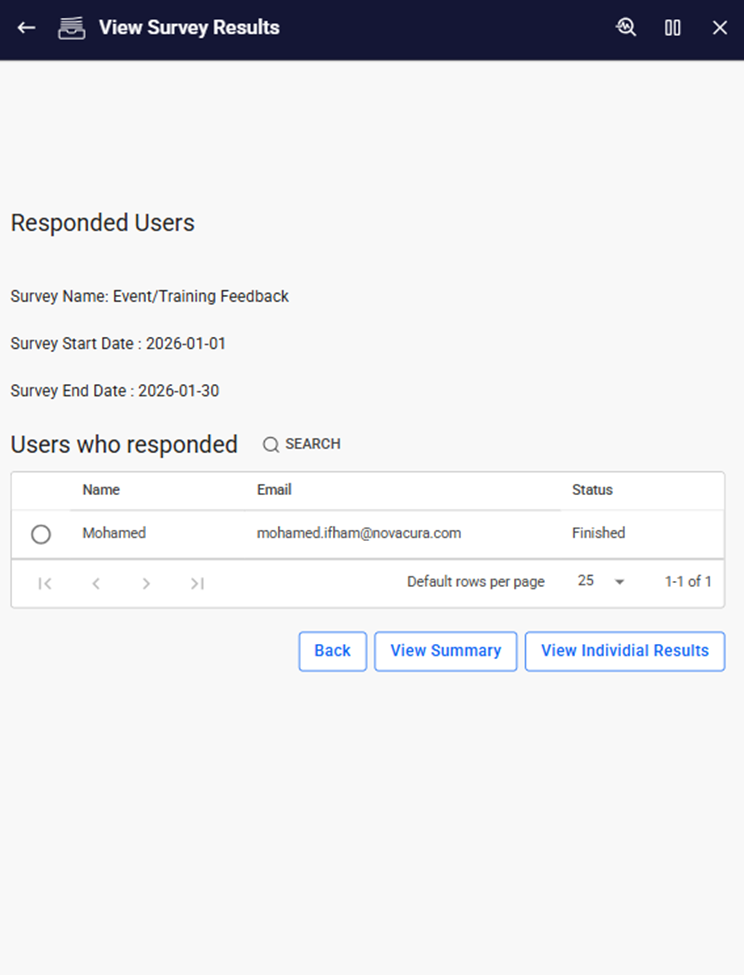Screen dimensions: 744x975
Task: Open the magnifier analysis icon in header
Action: pyautogui.click(x=626, y=28)
